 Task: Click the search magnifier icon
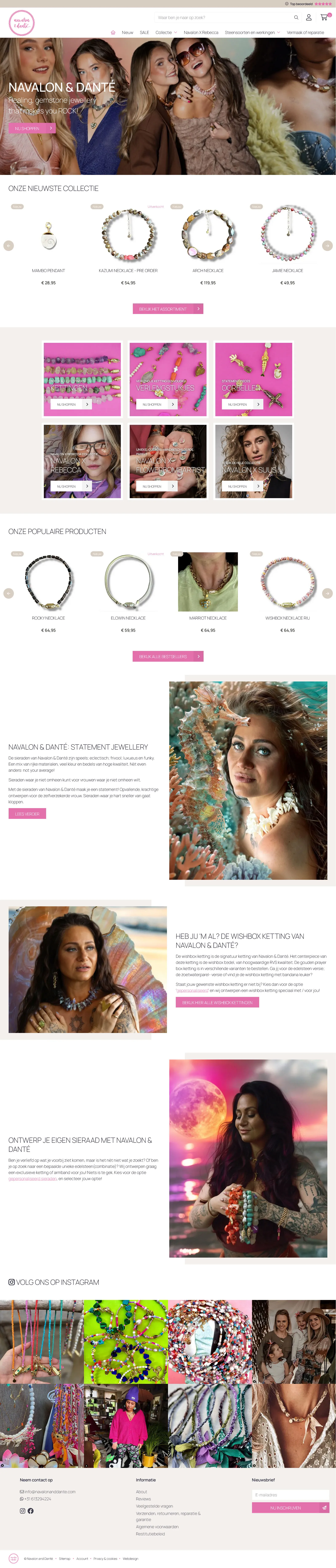[296, 18]
